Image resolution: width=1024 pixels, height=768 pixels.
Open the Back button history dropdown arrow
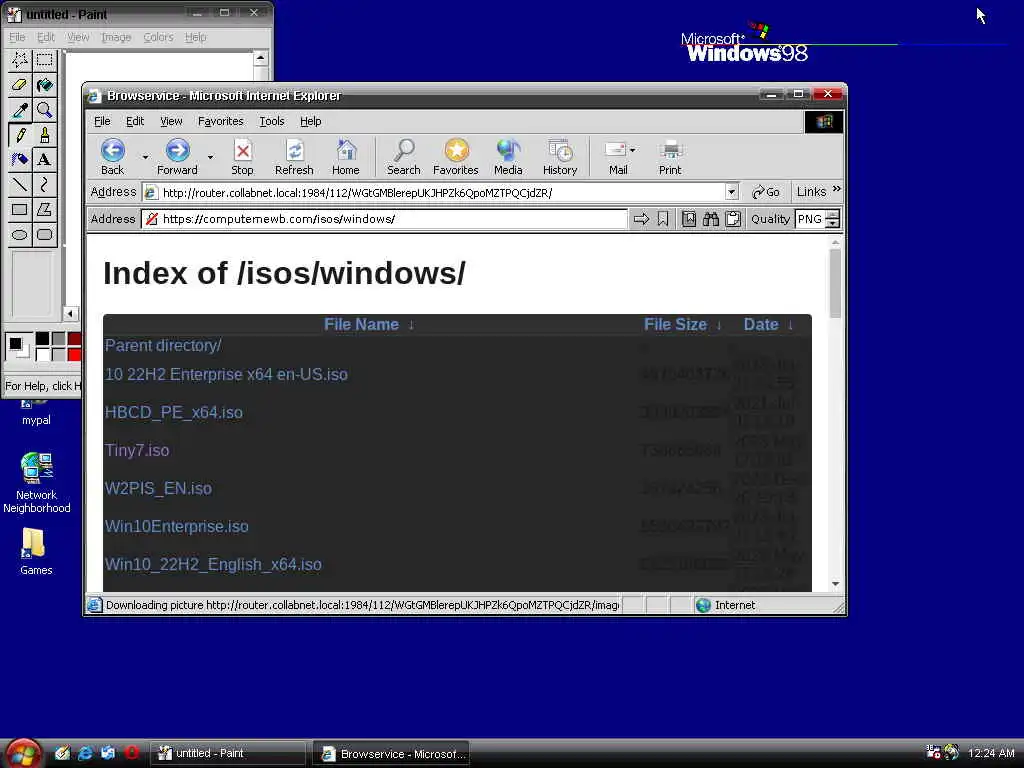145,157
